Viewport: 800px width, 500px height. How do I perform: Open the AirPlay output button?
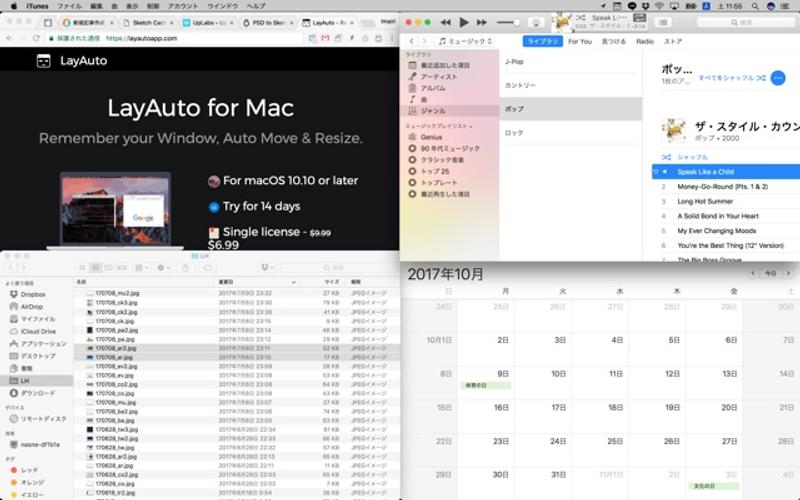point(536,22)
